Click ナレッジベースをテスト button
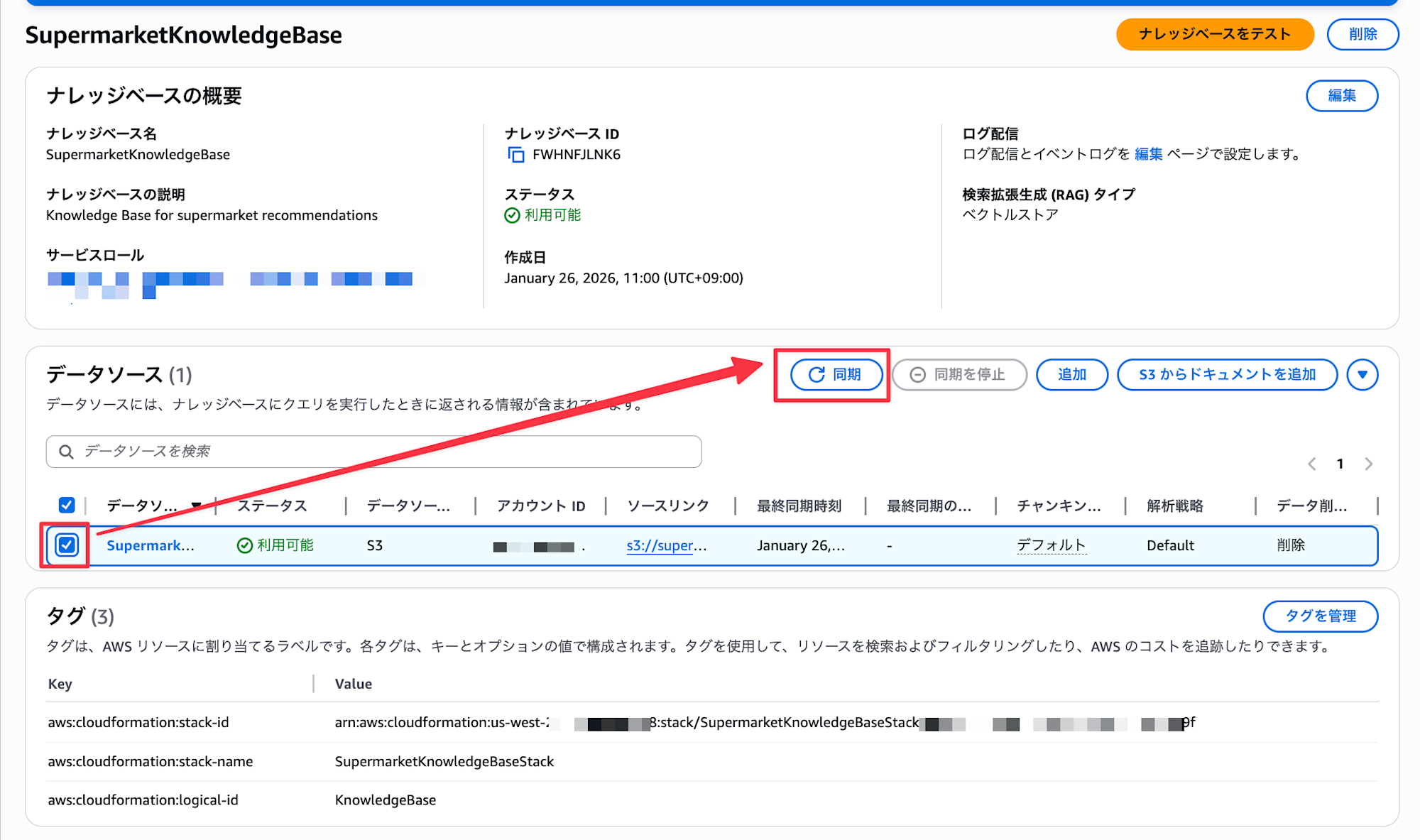Screen dimensions: 1420x840 click(x=1214, y=34)
